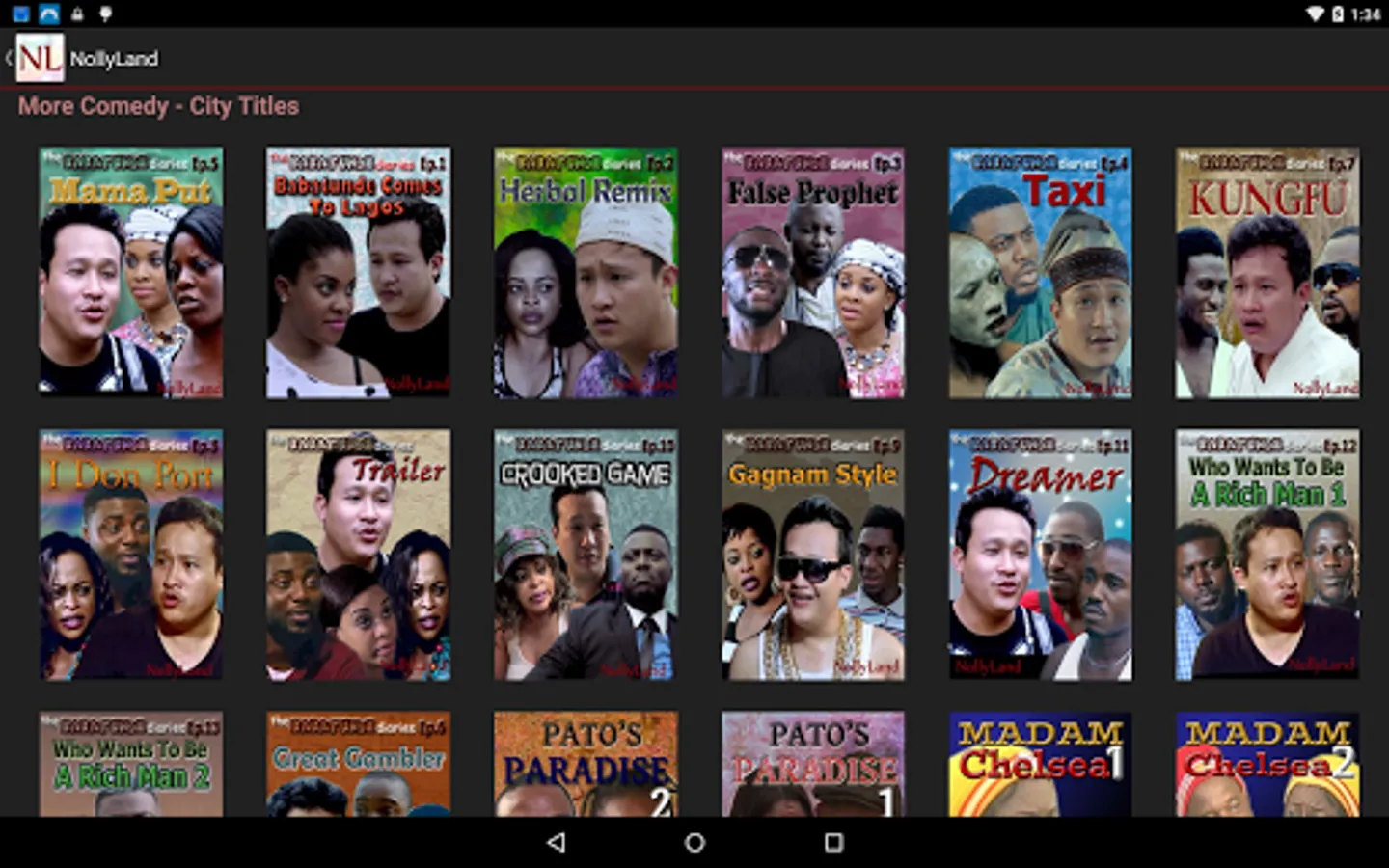Viewport: 1389px width, 868px height.
Task: Select the Herbal Remix movie poster
Action: point(586,272)
